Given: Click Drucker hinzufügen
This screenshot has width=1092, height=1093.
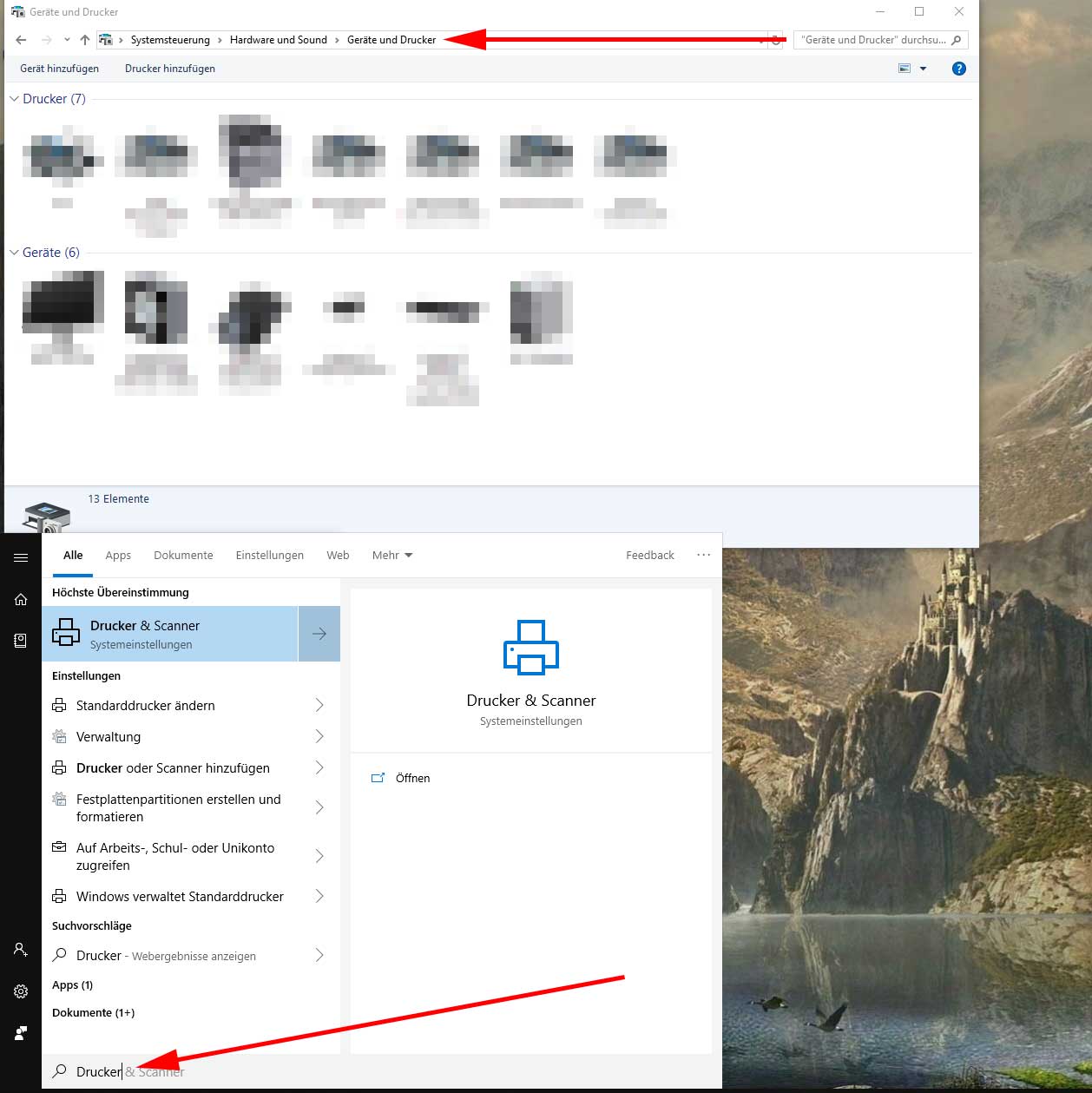Looking at the screenshot, I should [x=170, y=69].
